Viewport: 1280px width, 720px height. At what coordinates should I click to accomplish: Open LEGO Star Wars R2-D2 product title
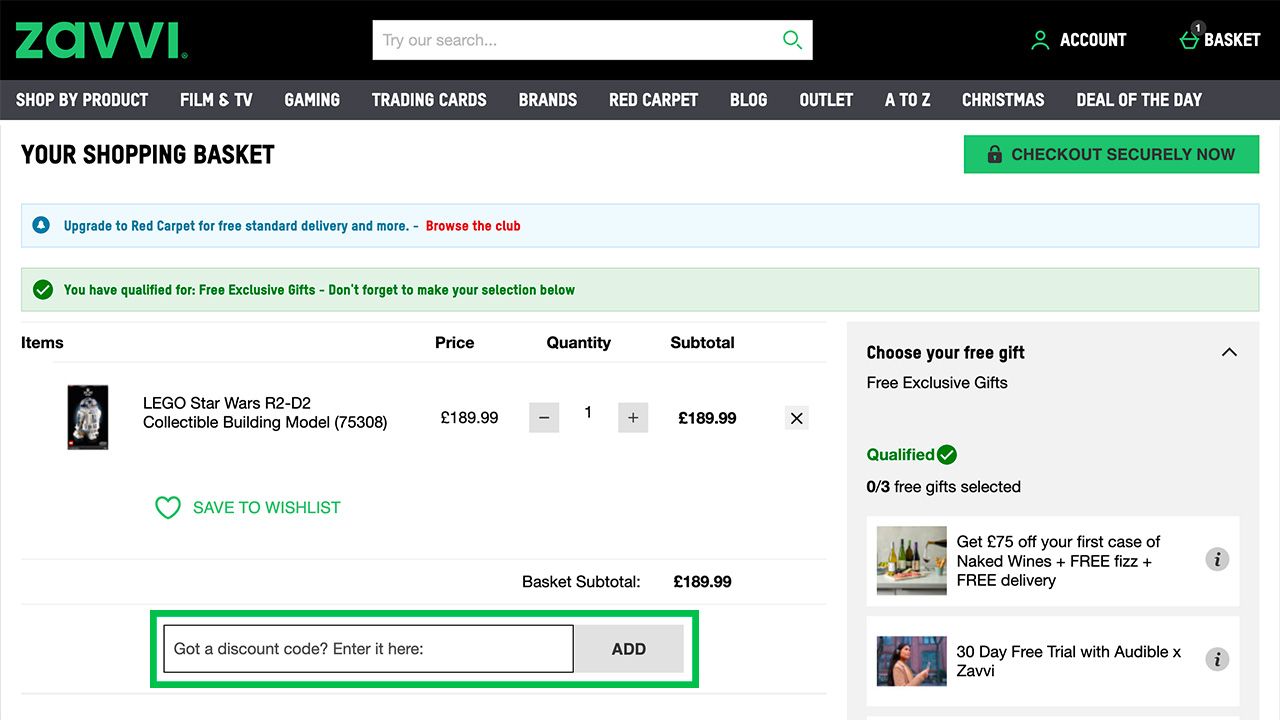(x=265, y=412)
